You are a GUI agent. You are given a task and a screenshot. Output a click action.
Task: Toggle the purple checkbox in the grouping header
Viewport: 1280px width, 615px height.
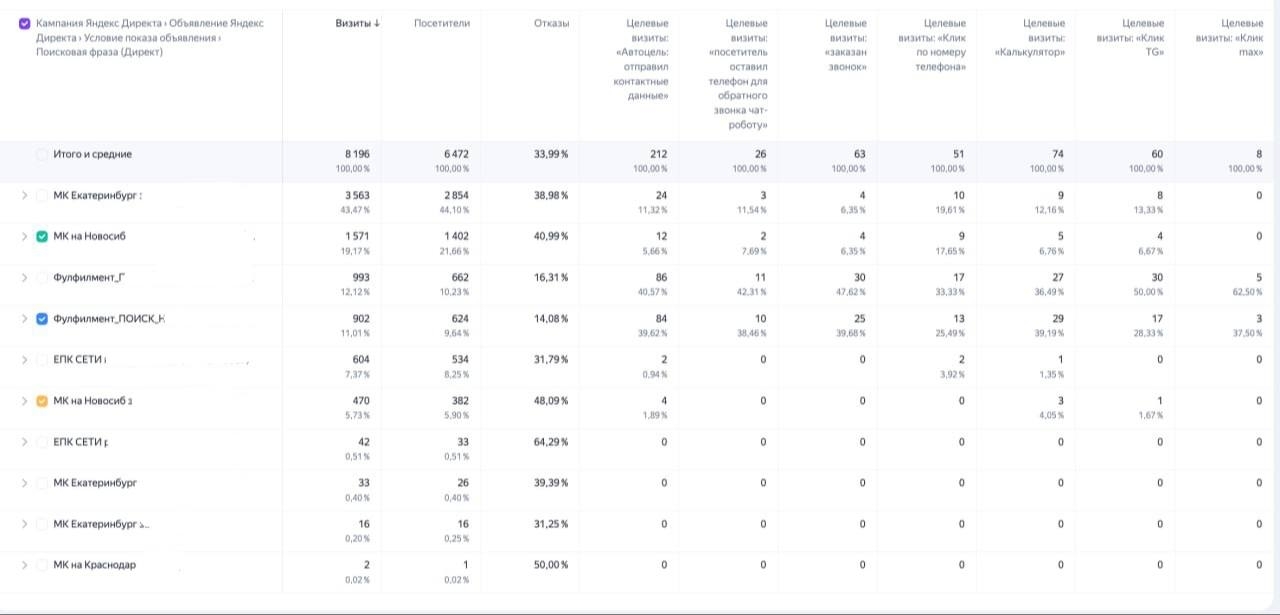click(25, 23)
